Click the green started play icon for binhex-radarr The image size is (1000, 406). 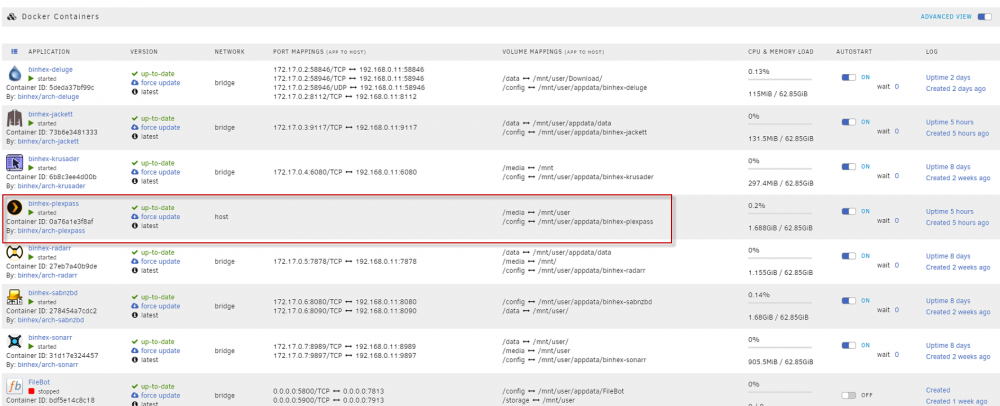(x=31, y=257)
